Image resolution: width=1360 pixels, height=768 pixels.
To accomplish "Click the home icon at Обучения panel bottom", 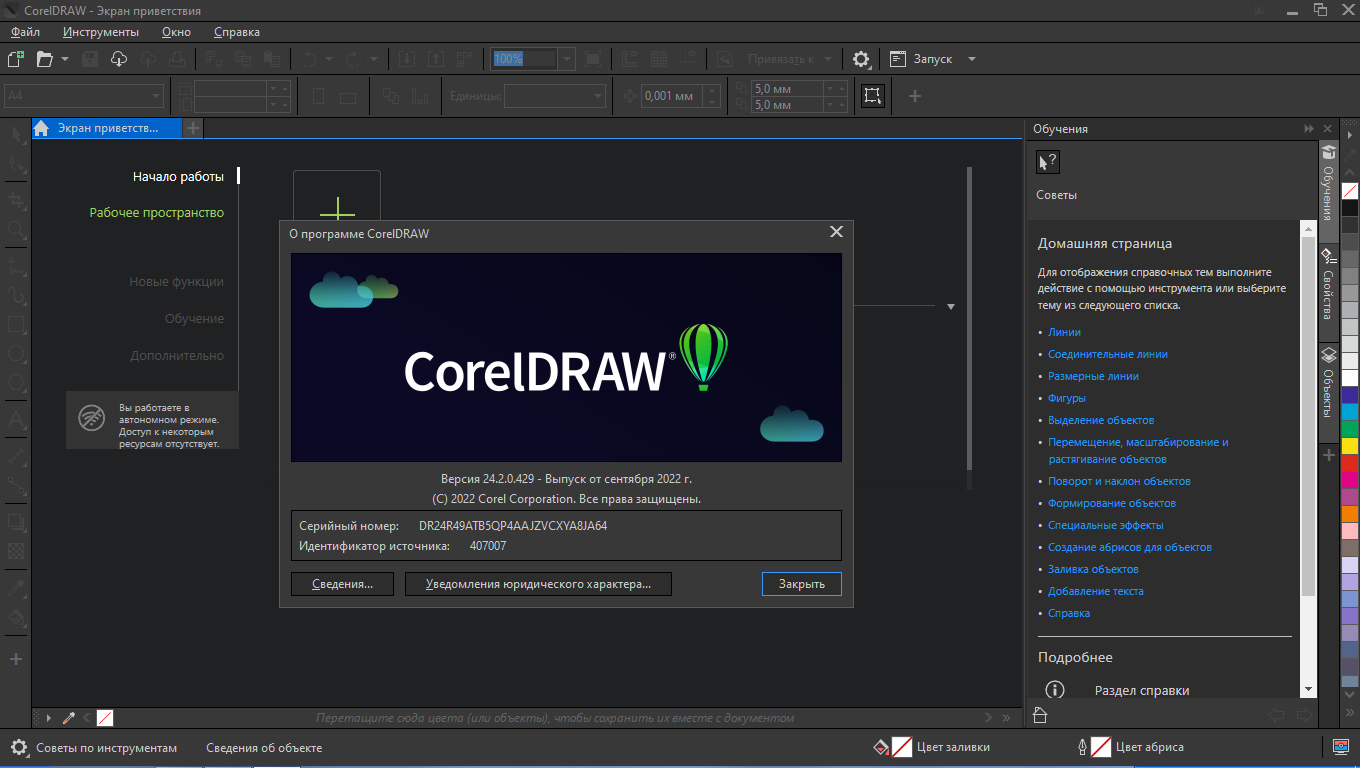I will pos(1039,715).
